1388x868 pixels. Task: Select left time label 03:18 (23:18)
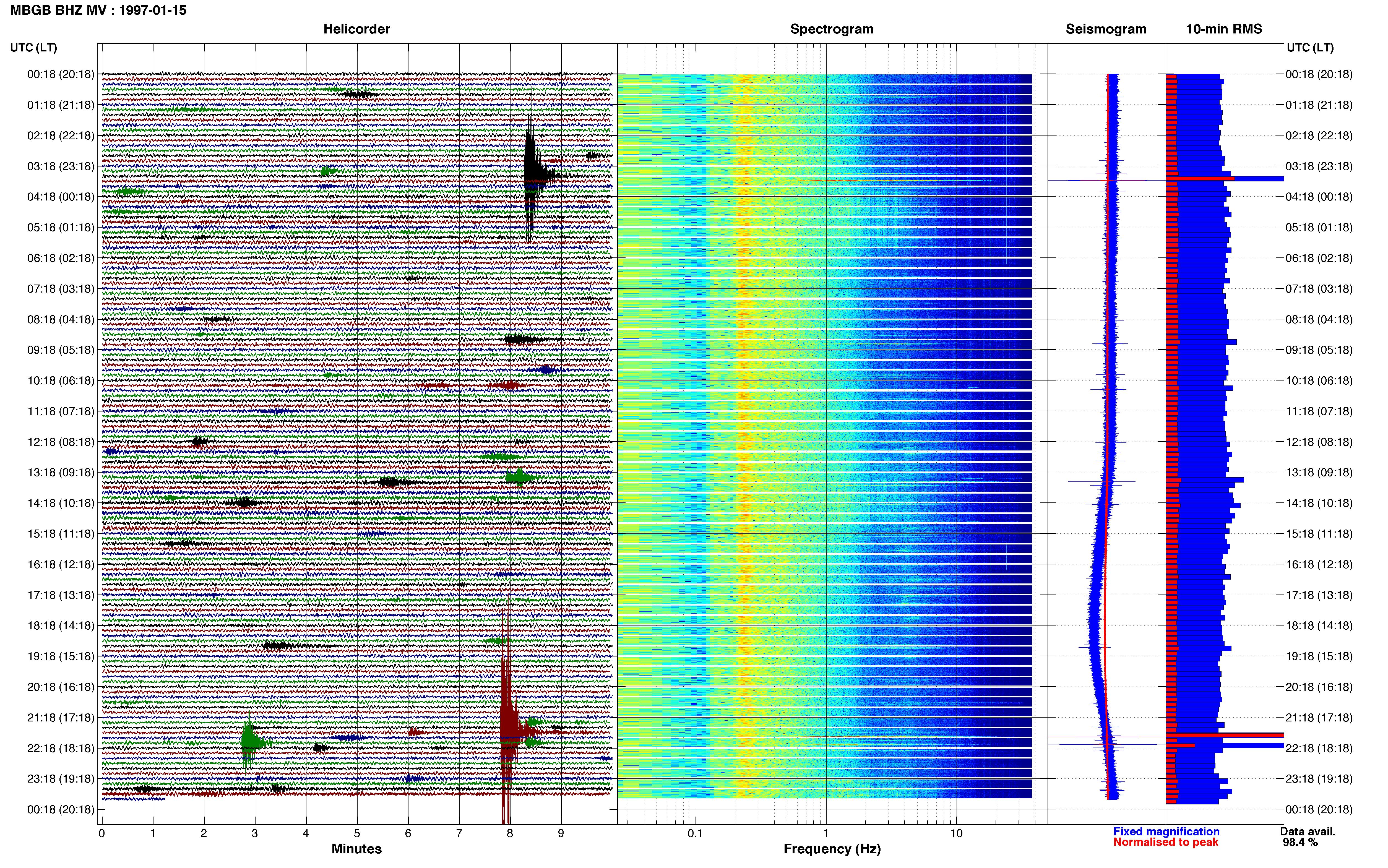click(61, 166)
